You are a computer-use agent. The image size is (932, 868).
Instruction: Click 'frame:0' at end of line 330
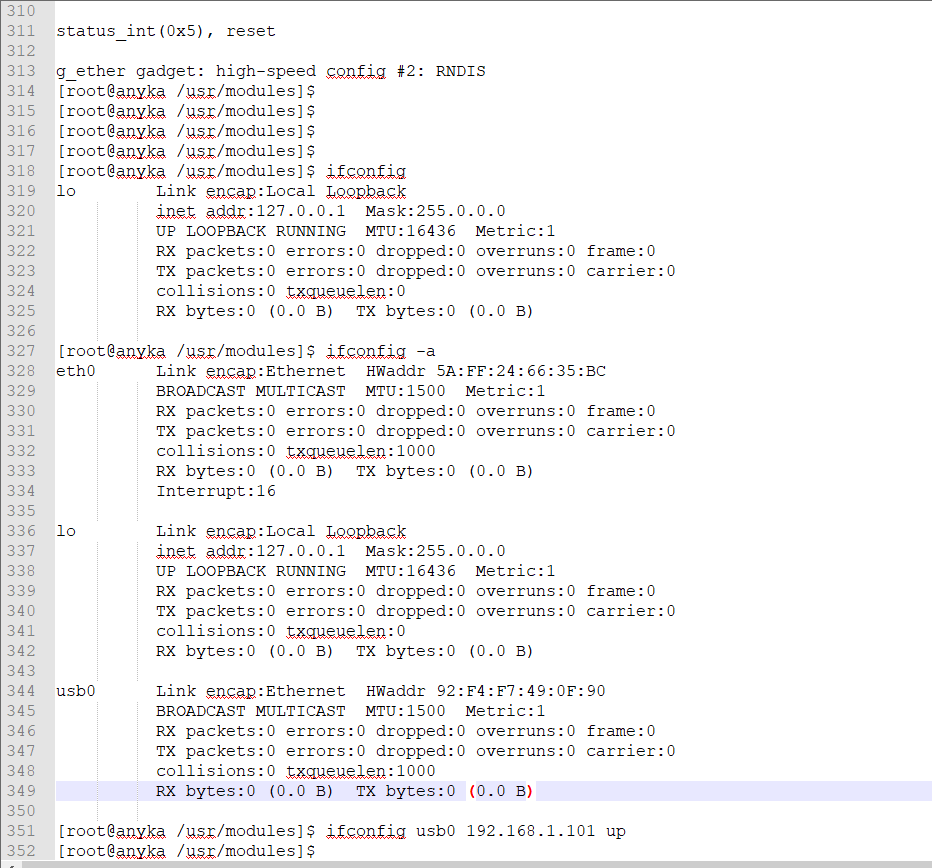[x=621, y=411]
